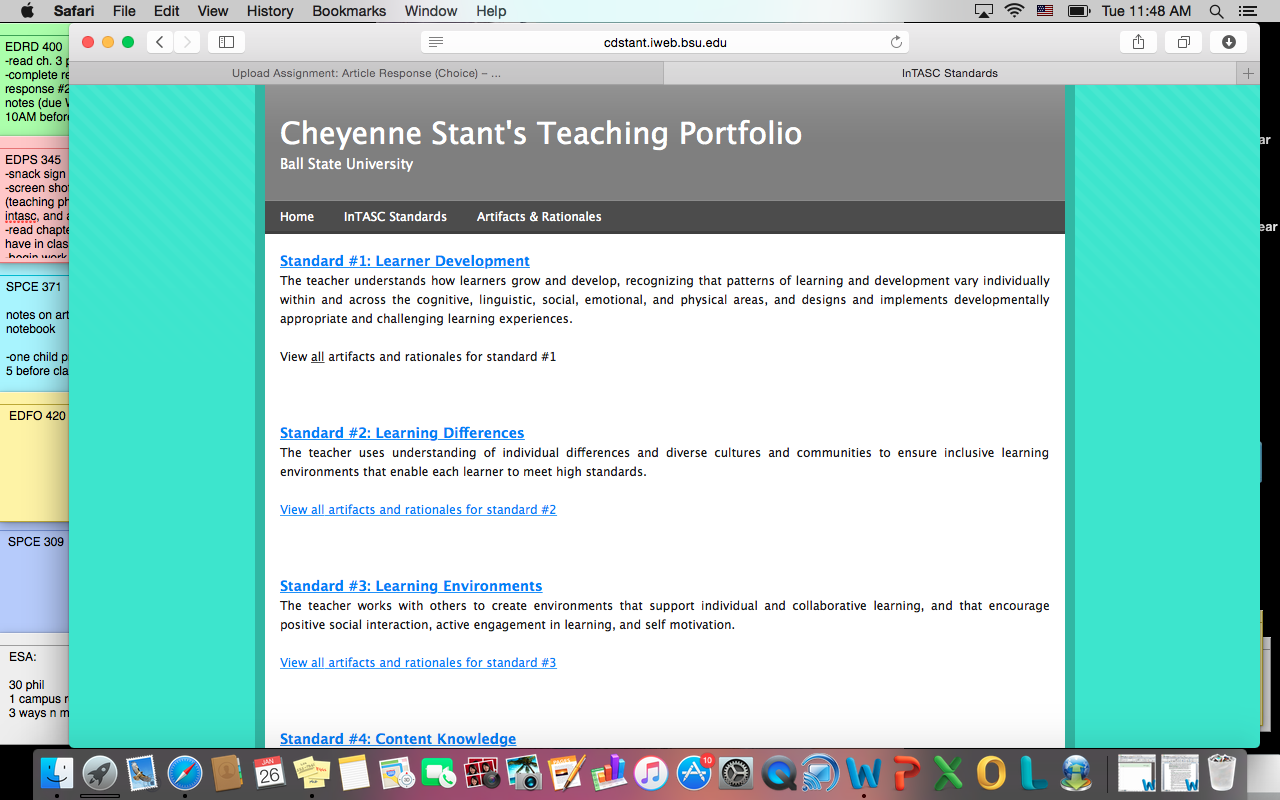Image resolution: width=1280 pixels, height=800 pixels.
Task: Open the Bookmarks menu in the menu bar
Action: click(349, 11)
